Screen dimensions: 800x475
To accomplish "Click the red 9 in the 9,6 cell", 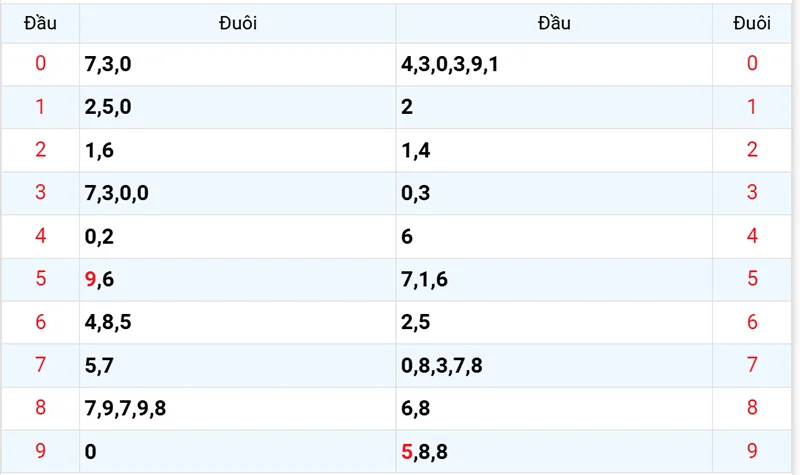I will click(x=91, y=280).
